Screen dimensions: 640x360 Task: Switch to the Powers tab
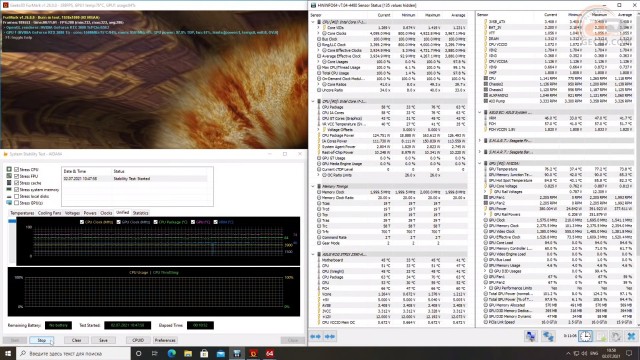click(x=90, y=213)
